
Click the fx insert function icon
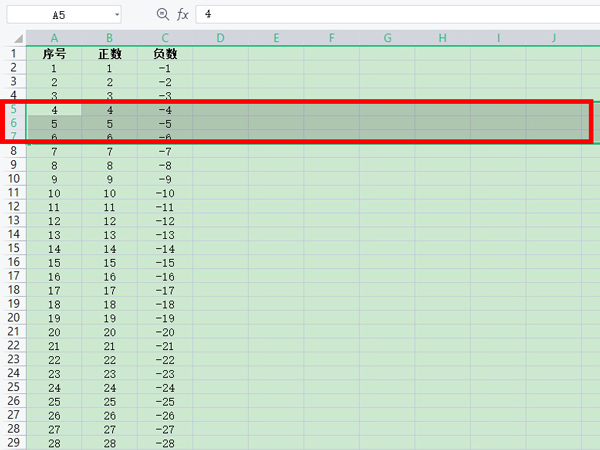(182, 15)
